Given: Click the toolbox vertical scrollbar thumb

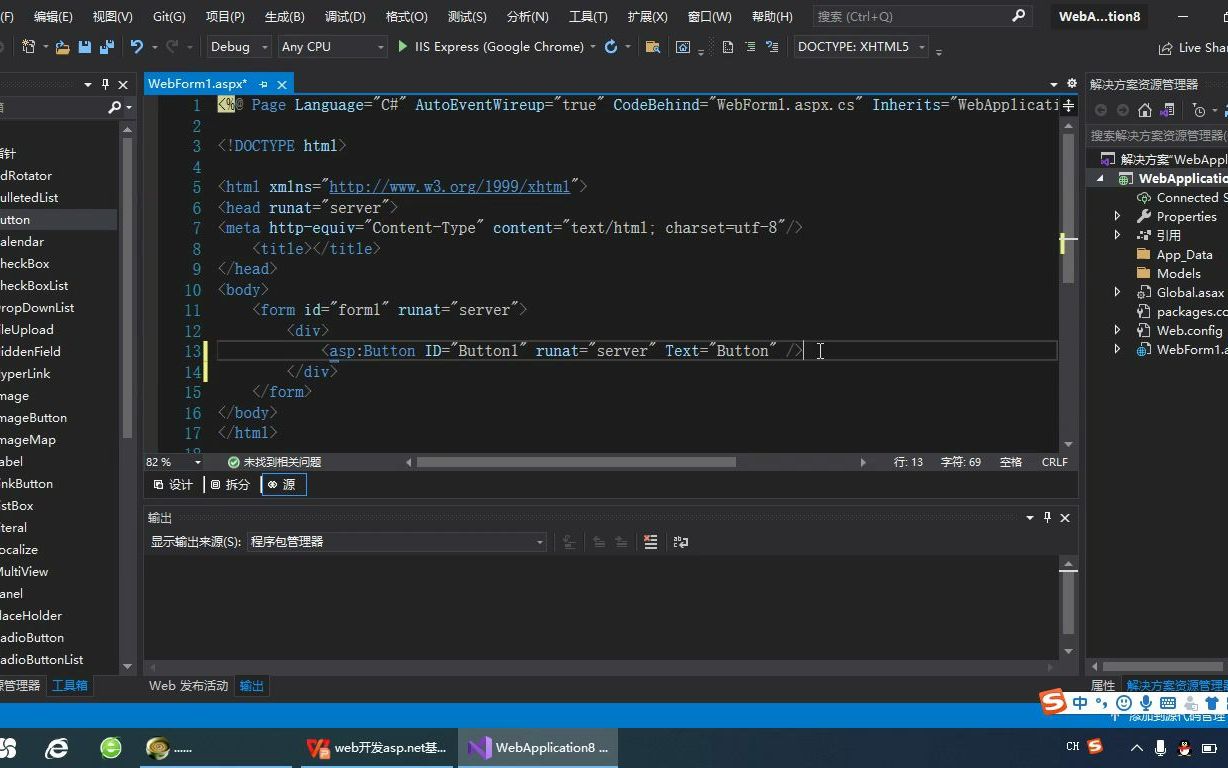Looking at the screenshot, I should tap(127, 287).
